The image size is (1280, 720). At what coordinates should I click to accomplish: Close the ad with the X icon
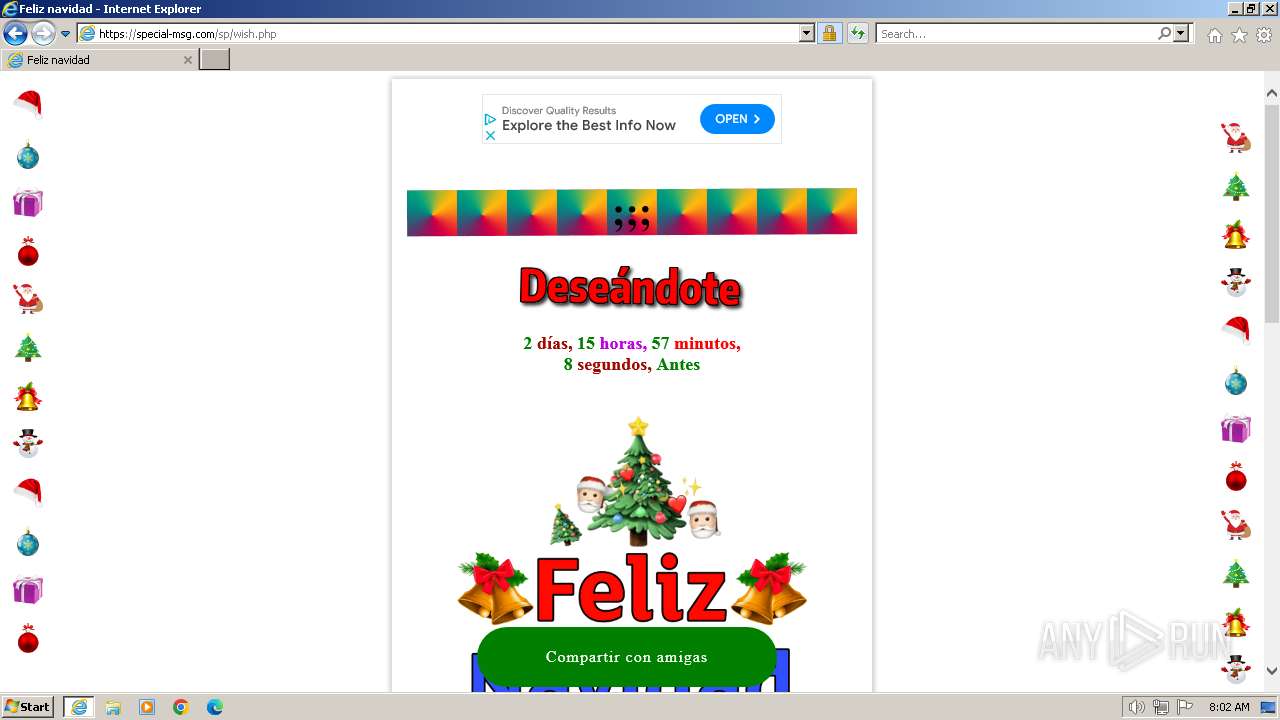click(x=490, y=135)
